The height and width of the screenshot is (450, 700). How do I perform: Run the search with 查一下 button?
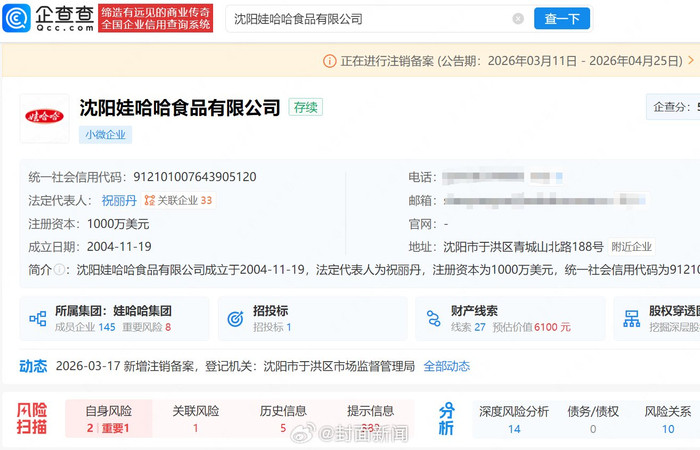click(x=562, y=19)
